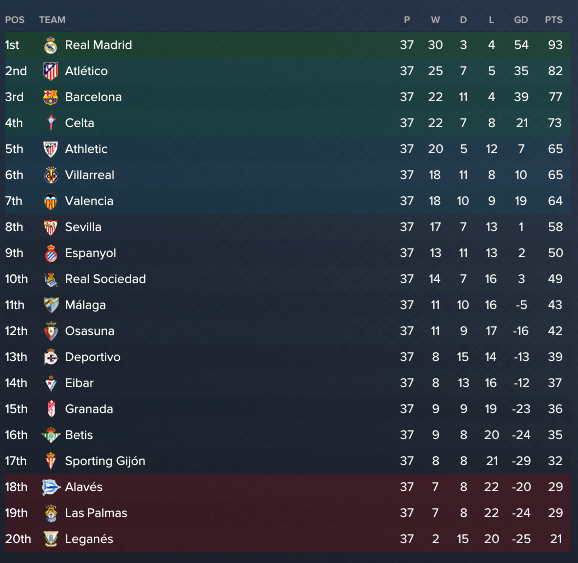Click the POS column header
Screen dimensions: 578x563
pyautogui.click(x=15, y=20)
